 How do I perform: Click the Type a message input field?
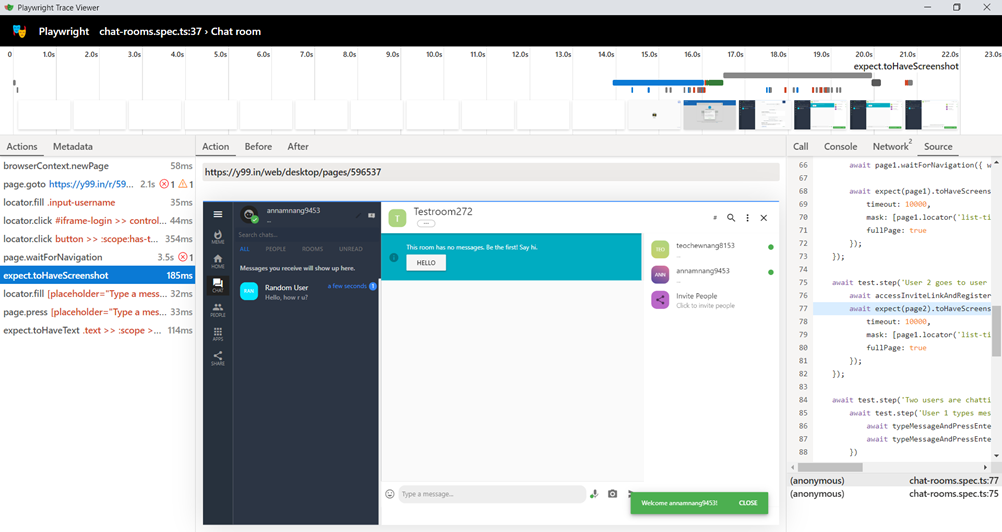[490, 494]
